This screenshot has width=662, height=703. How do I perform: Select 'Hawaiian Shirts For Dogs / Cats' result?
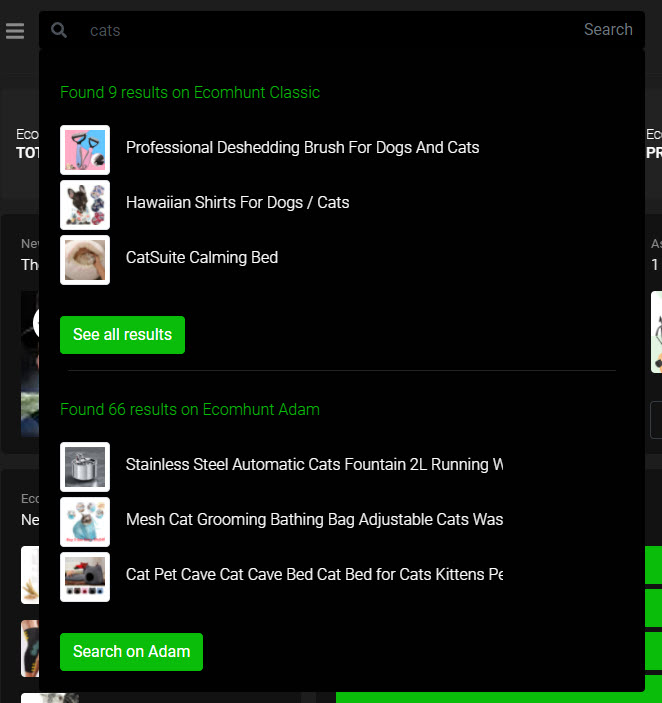[238, 203]
